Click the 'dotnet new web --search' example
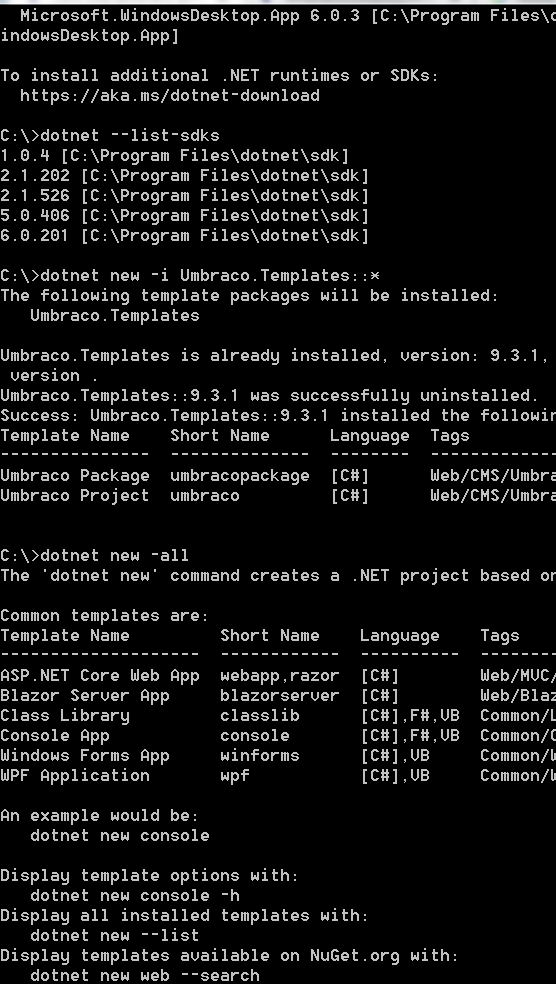 [145, 976]
